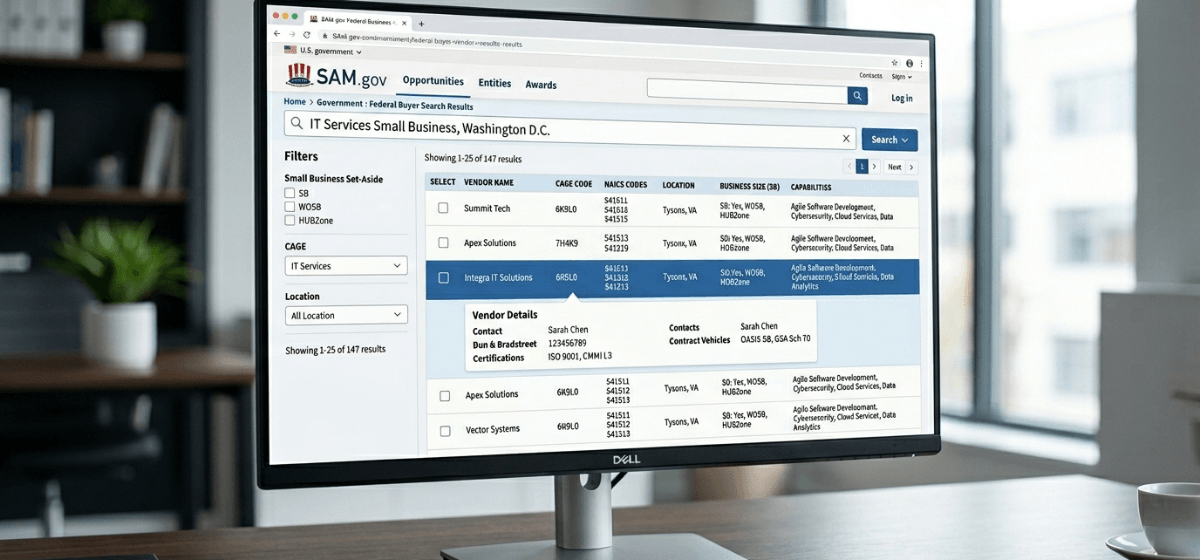Open a new browser tab with plus icon
The image size is (1200, 560).
click(421, 23)
